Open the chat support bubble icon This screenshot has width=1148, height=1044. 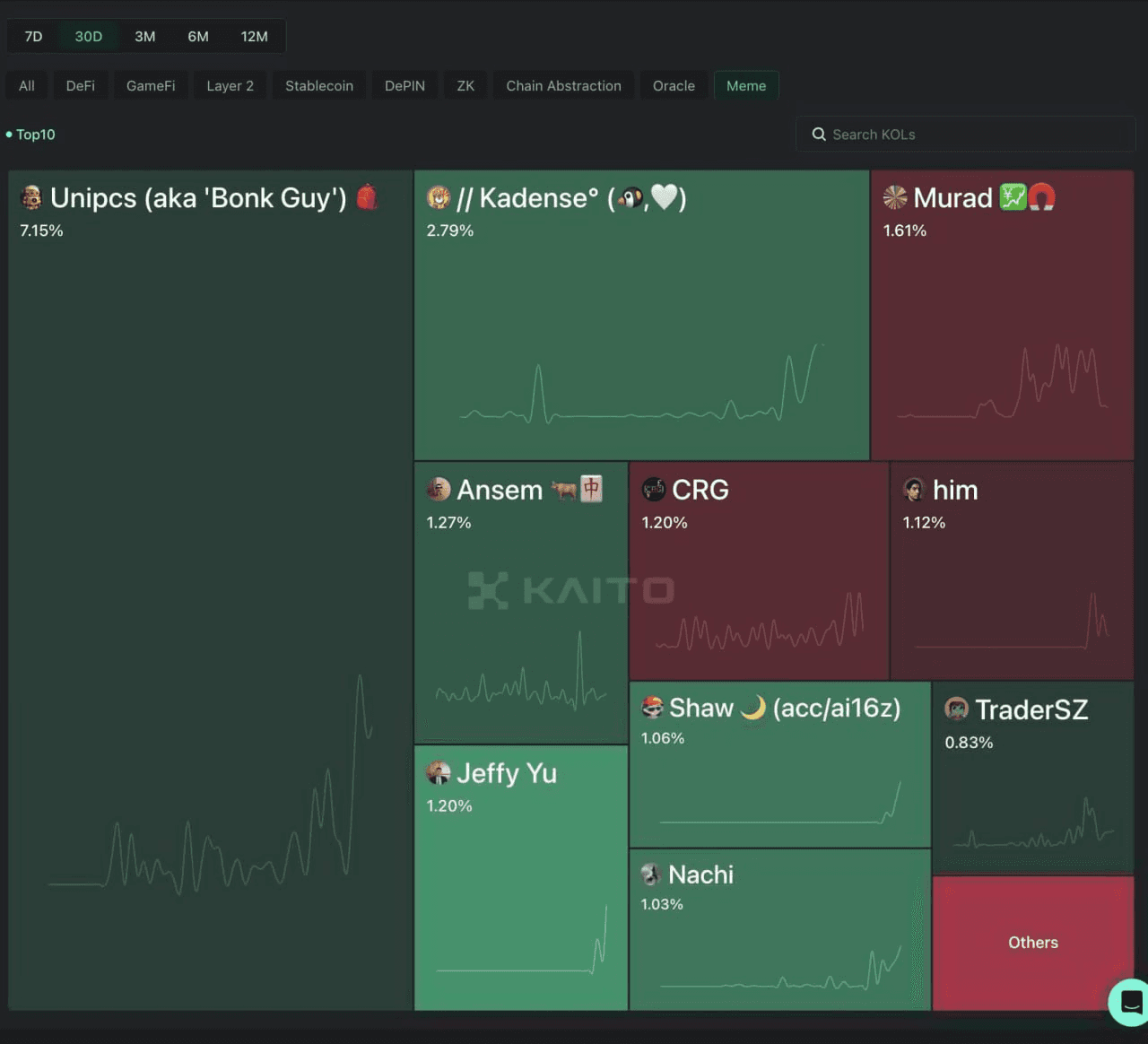point(1130,1002)
